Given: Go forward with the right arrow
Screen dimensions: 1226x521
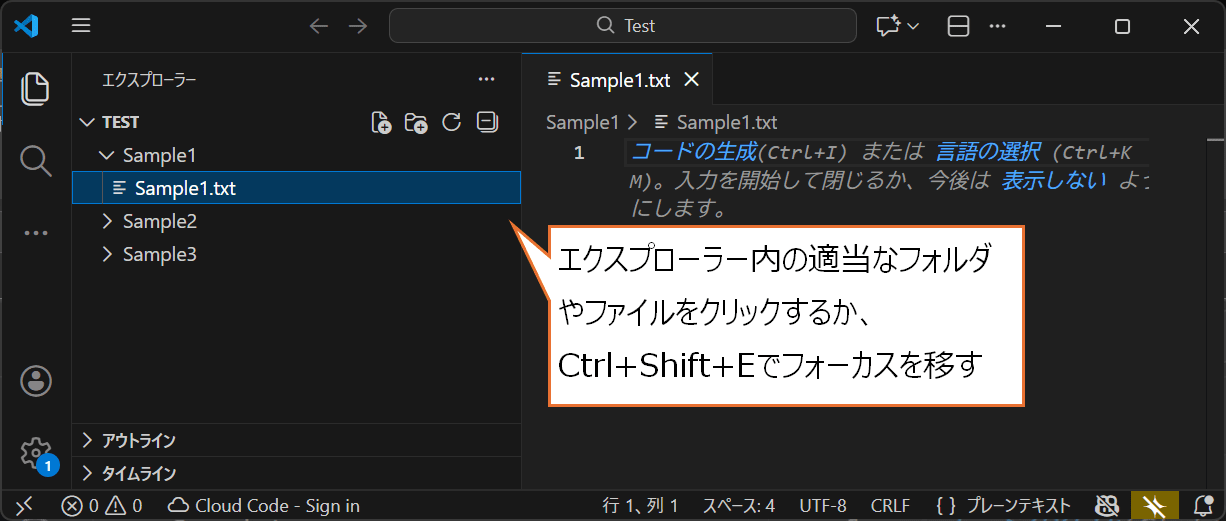Looking at the screenshot, I should (x=358, y=26).
